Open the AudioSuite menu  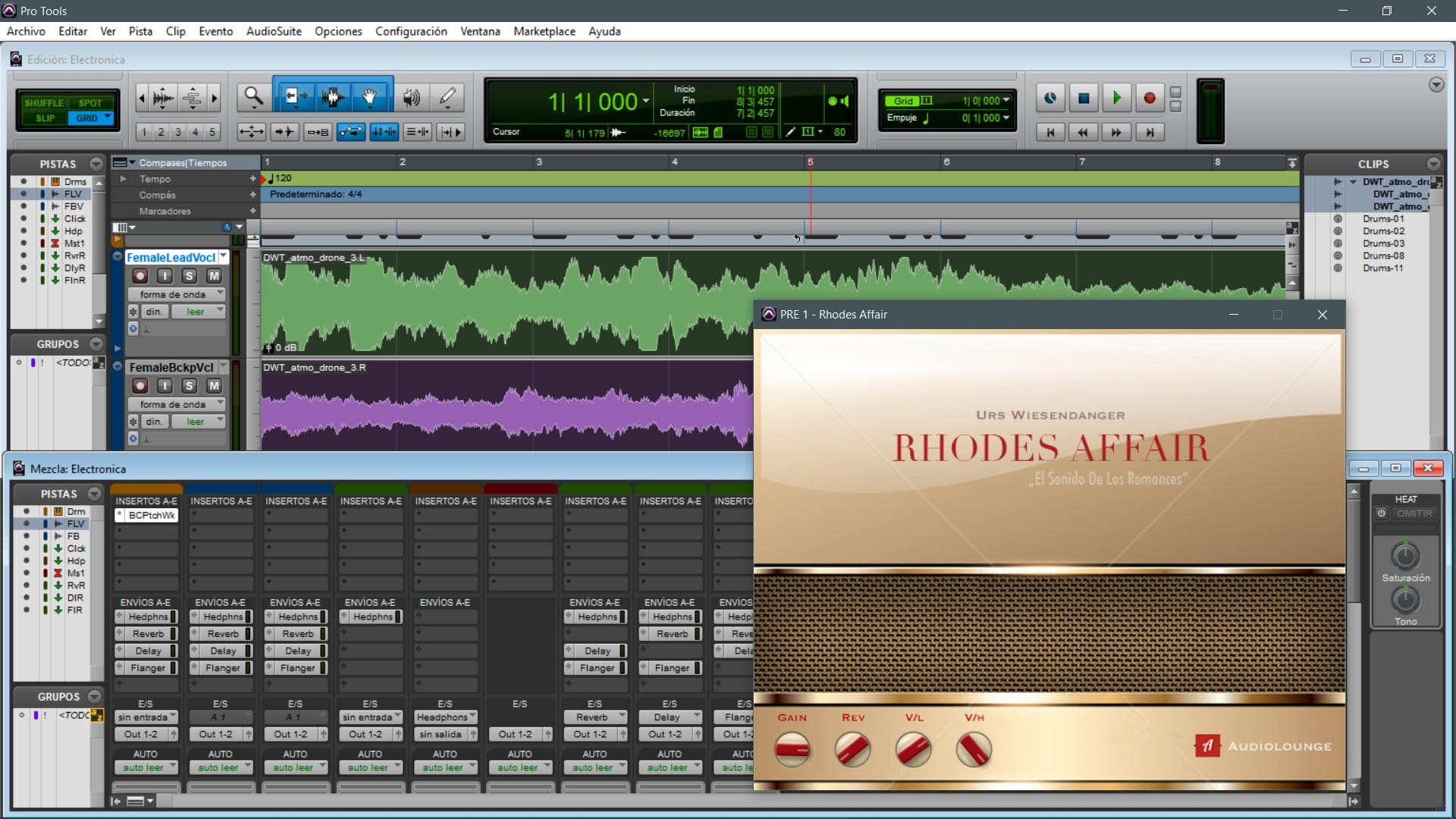click(274, 31)
